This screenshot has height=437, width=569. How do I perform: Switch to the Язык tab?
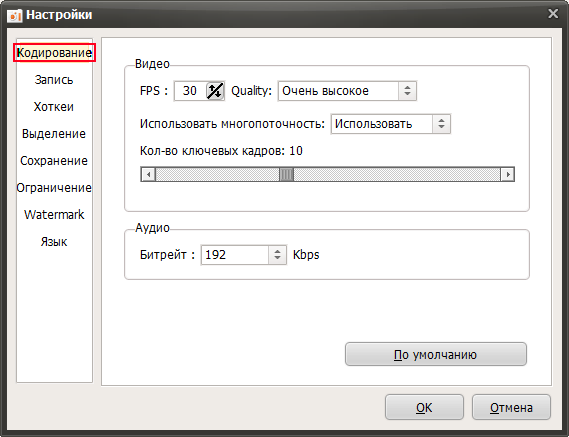pos(54,242)
